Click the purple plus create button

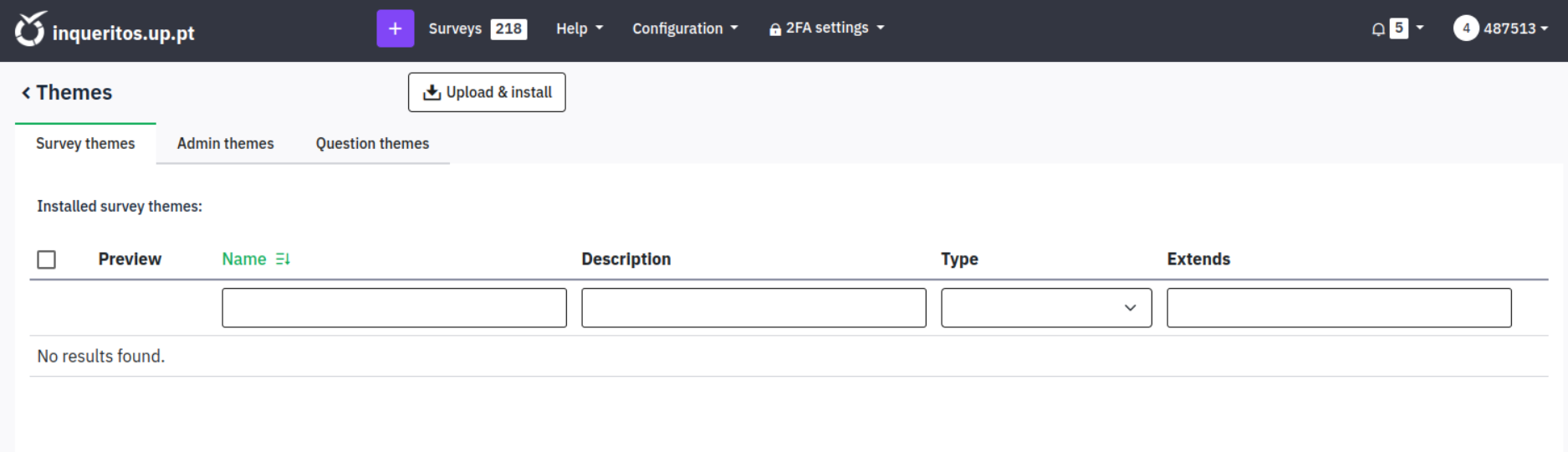pyautogui.click(x=395, y=28)
